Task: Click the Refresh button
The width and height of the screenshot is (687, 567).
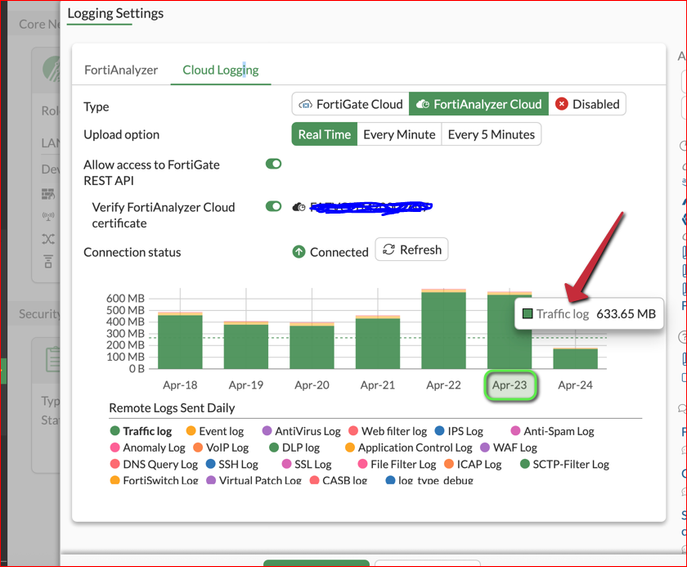Action: pyautogui.click(x=411, y=249)
